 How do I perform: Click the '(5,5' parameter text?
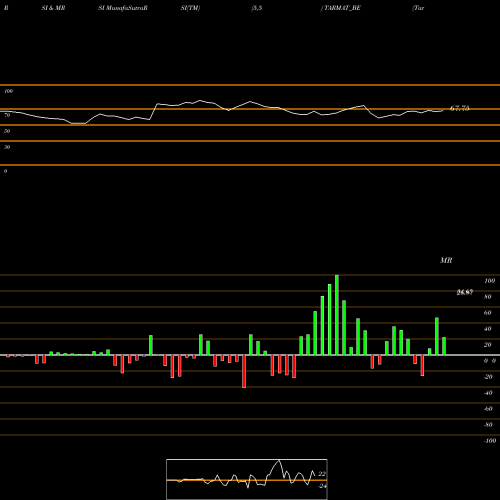(257, 8)
